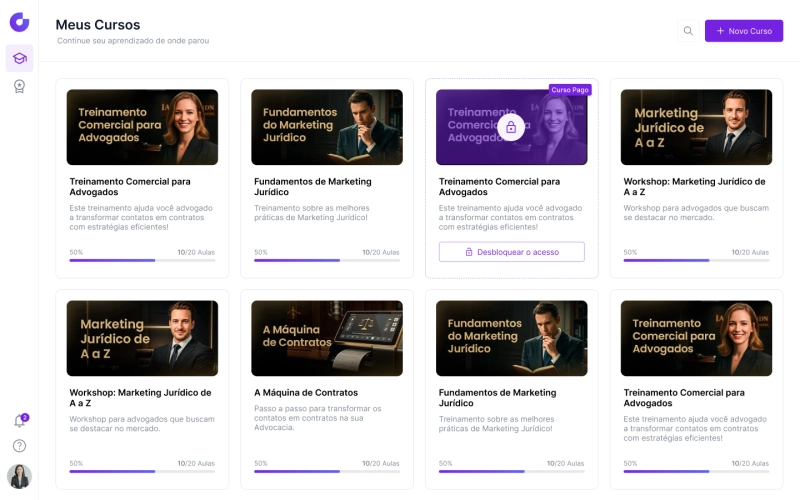Open the A Máquina de Contratos thumbnail
The width and height of the screenshot is (800, 500).
tap(327, 338)
